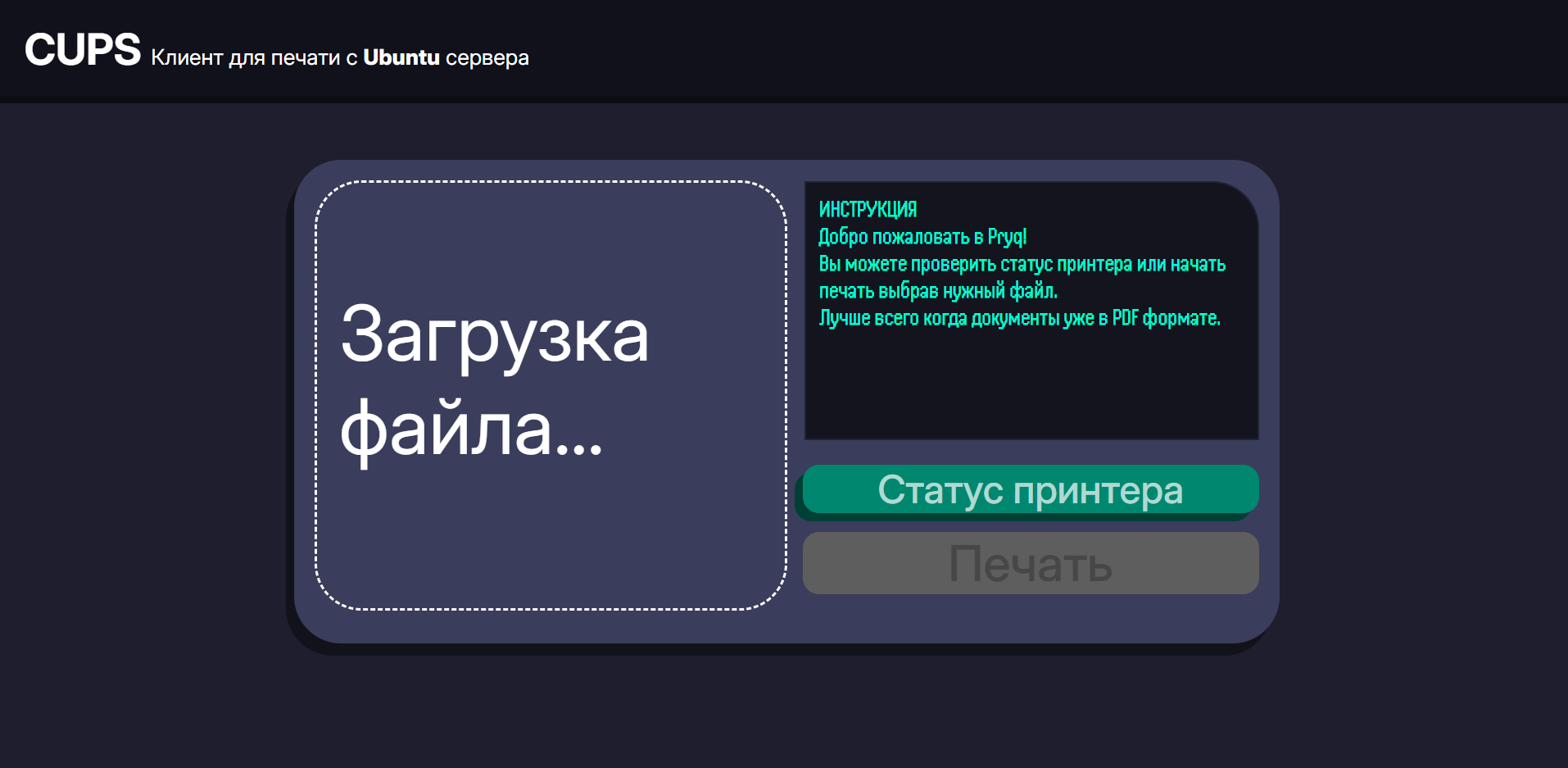Click empty dark area of the instruction panel
The width and height of the screenshot is (1568, 768).
[x=1031, y=385]
